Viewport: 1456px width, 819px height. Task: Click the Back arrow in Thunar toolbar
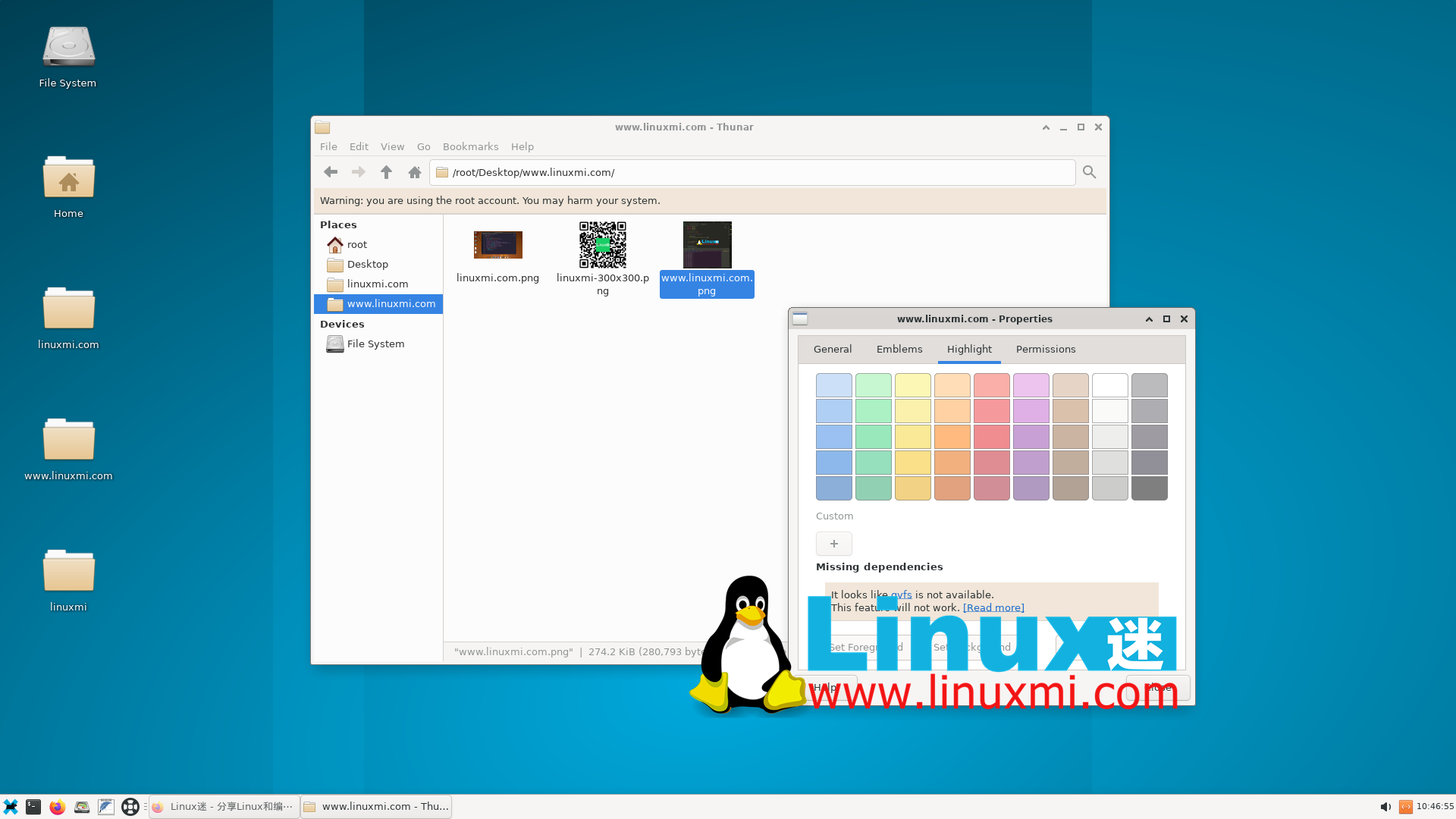tap(331, 172)
